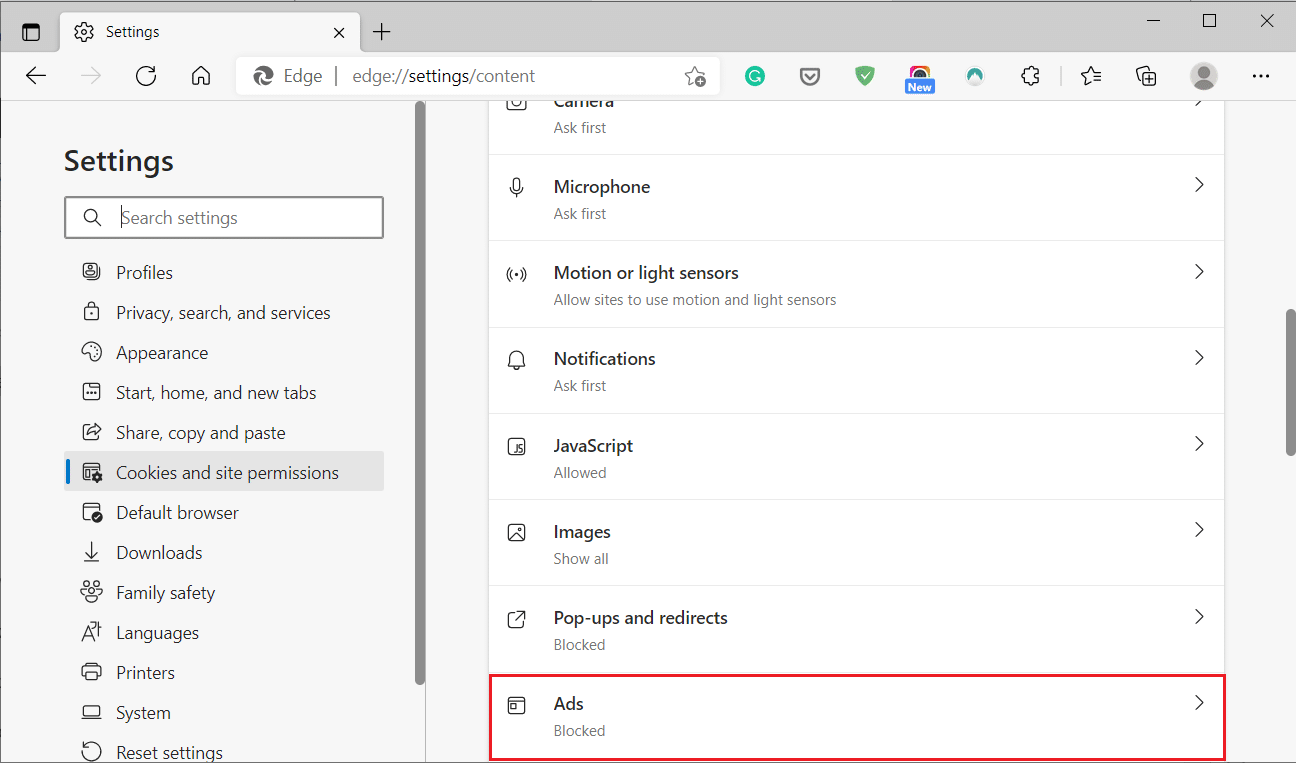
Task: Open the Extensions puzzle piece icon
Action: click(x=1030, y=76)
